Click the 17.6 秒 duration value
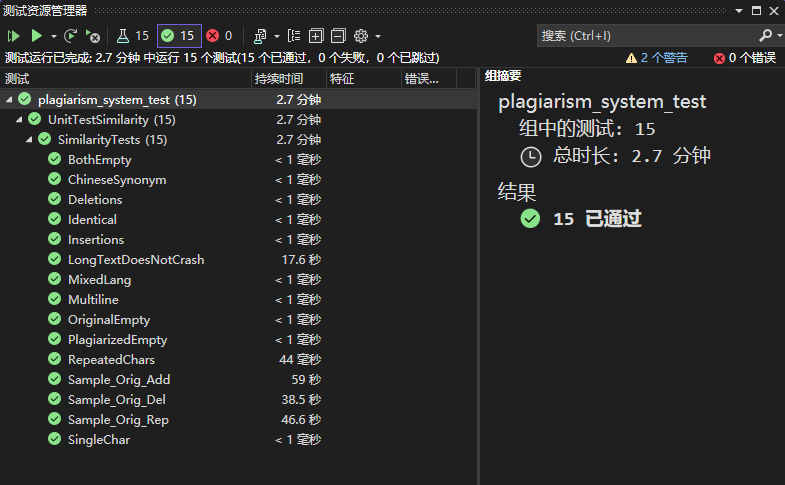This screenshot has width=785, height=485. pyautogui.click(x=301, y=260)
